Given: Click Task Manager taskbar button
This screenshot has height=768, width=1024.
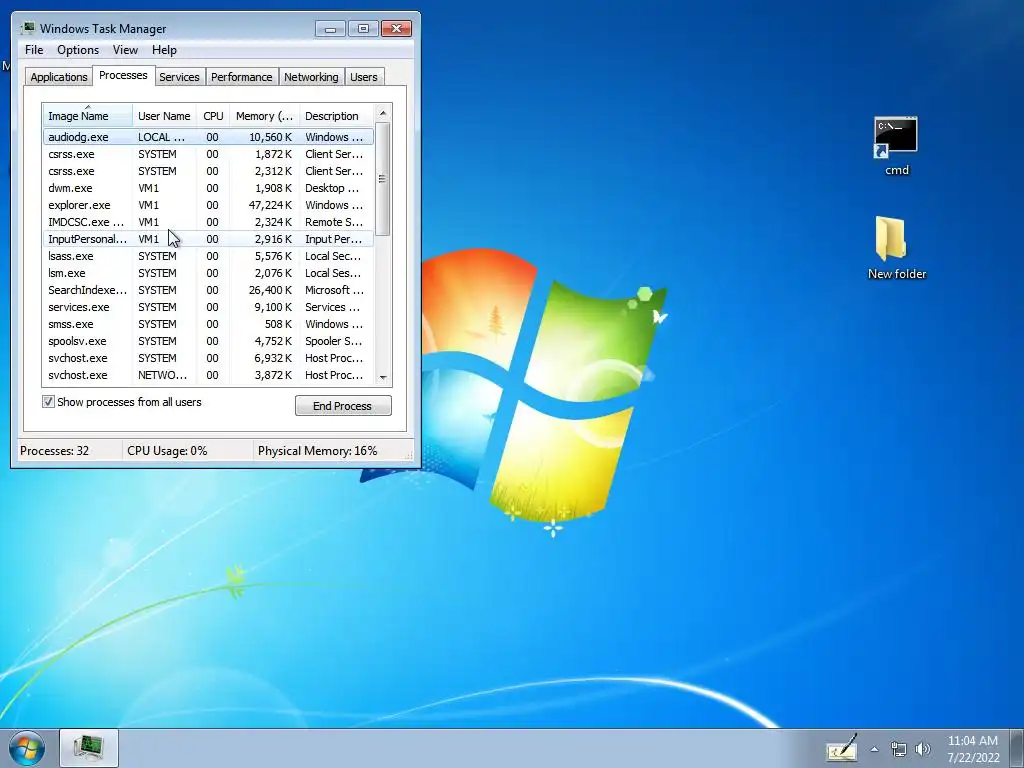Looking at the screenshot, I should (x=89, y=748).
